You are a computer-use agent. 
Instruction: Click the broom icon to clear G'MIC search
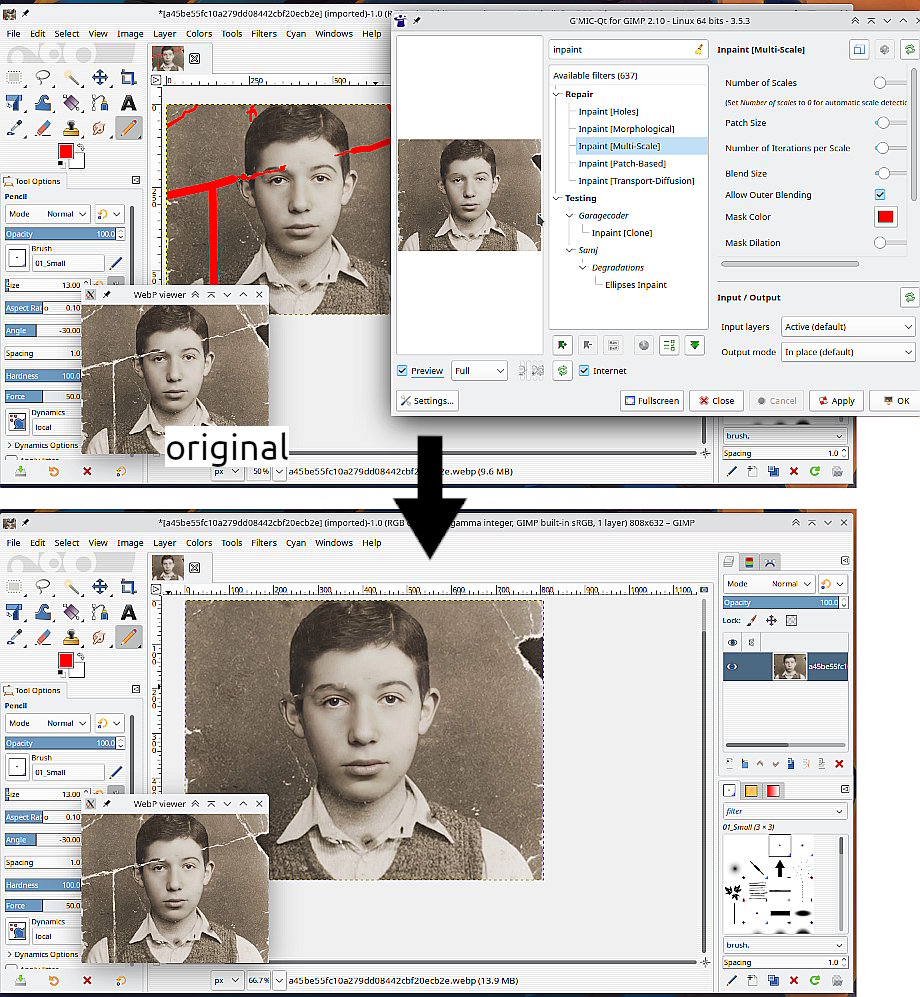698,49
